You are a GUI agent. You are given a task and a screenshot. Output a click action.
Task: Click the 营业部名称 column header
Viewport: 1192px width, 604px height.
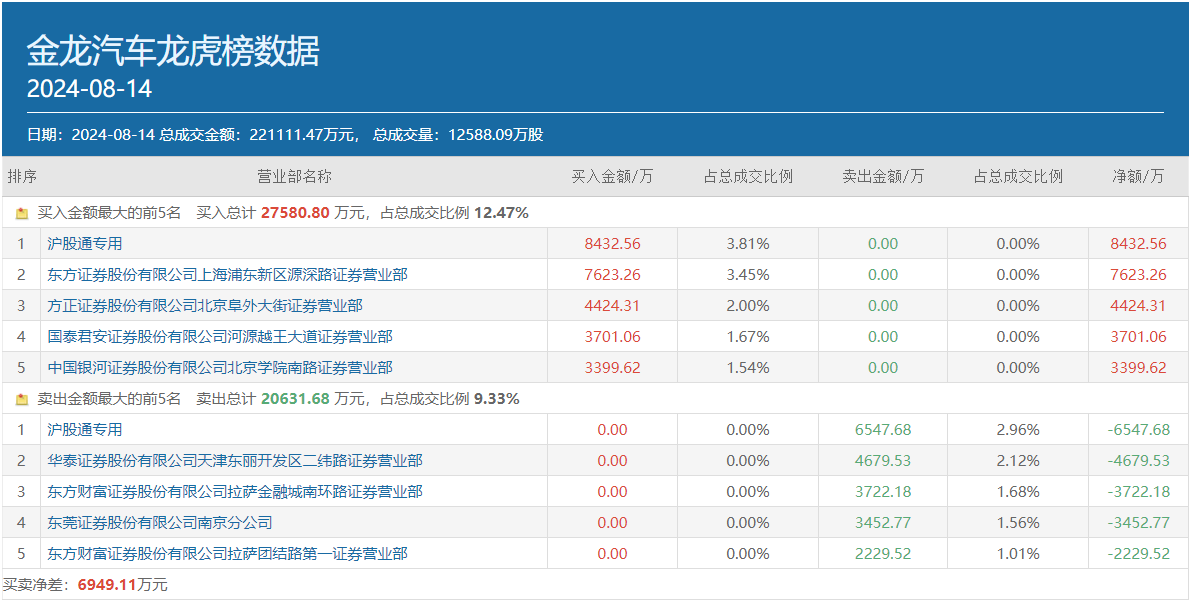point(294,177)
